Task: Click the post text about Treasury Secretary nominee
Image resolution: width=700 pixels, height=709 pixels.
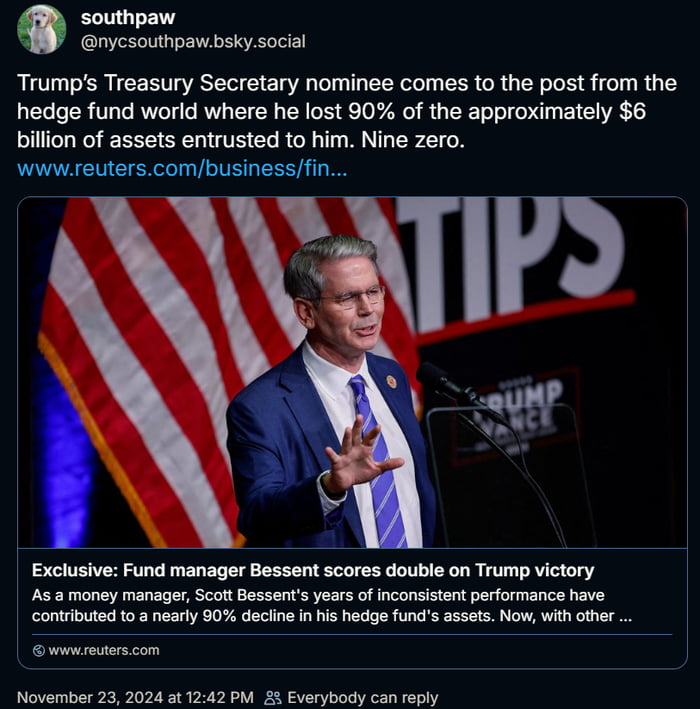Action: pyautogui.click(x=331, y=113)
